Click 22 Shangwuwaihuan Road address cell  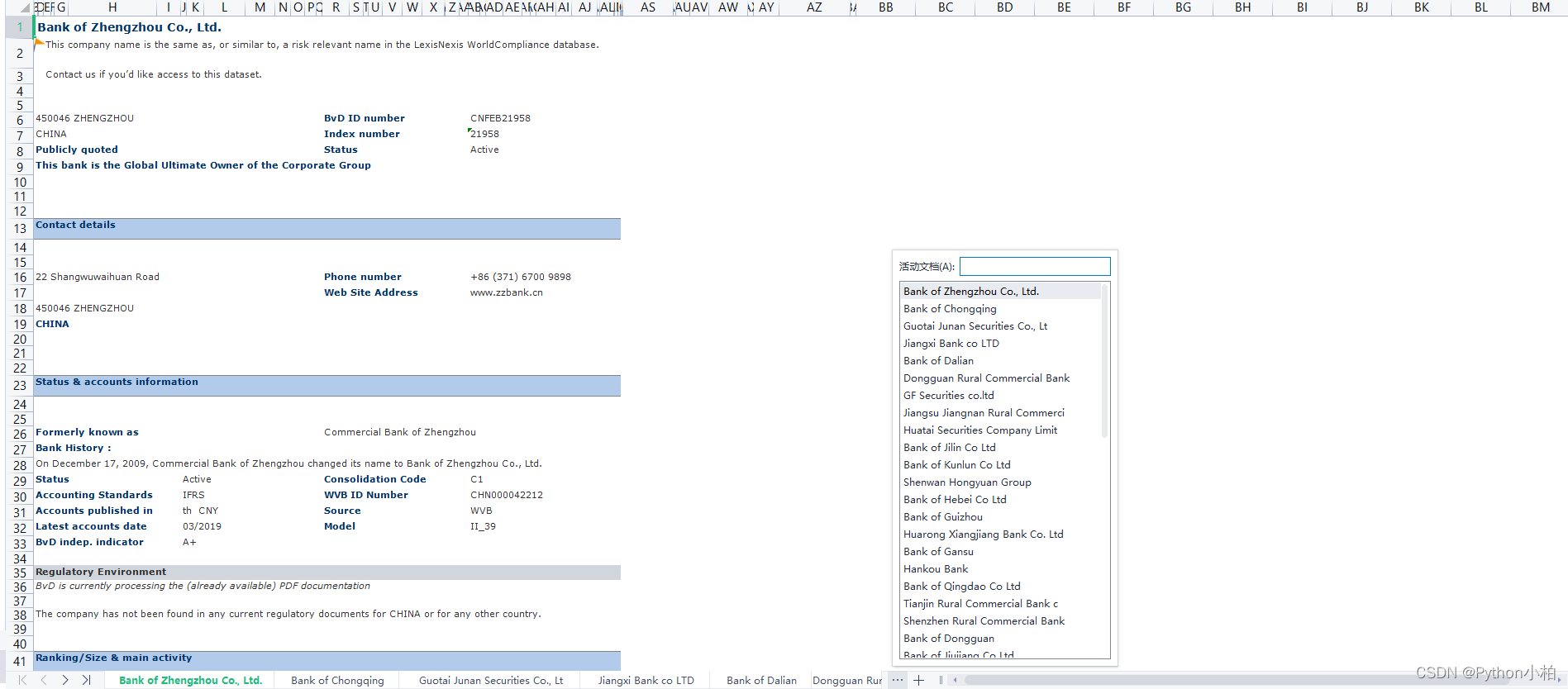point(98,277)
